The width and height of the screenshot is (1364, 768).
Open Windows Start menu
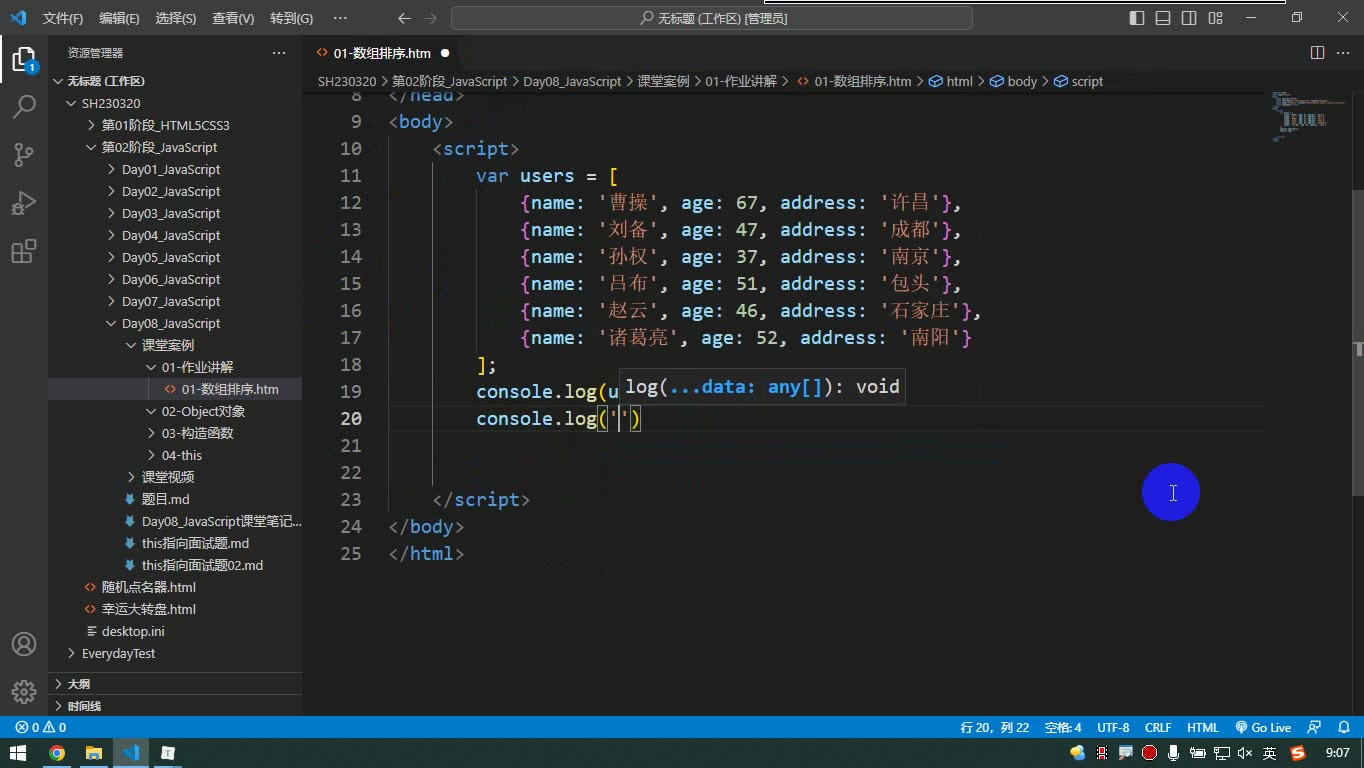pyautogui.click(x=19, y=753)
